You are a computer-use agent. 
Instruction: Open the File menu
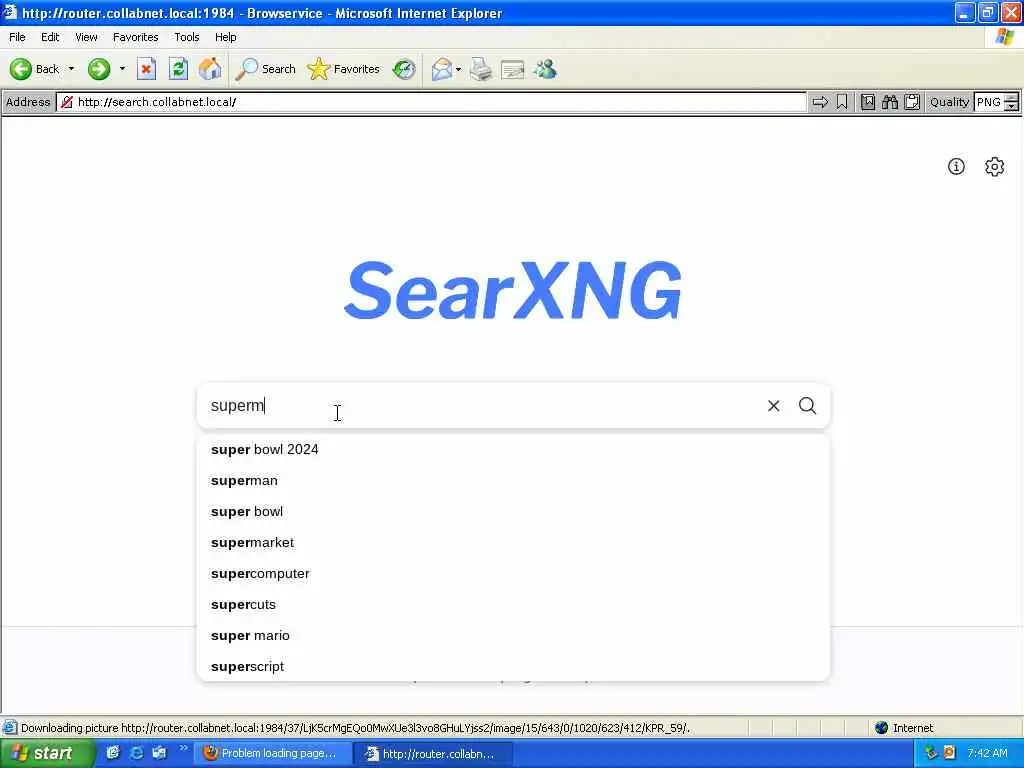pos(17,37)
